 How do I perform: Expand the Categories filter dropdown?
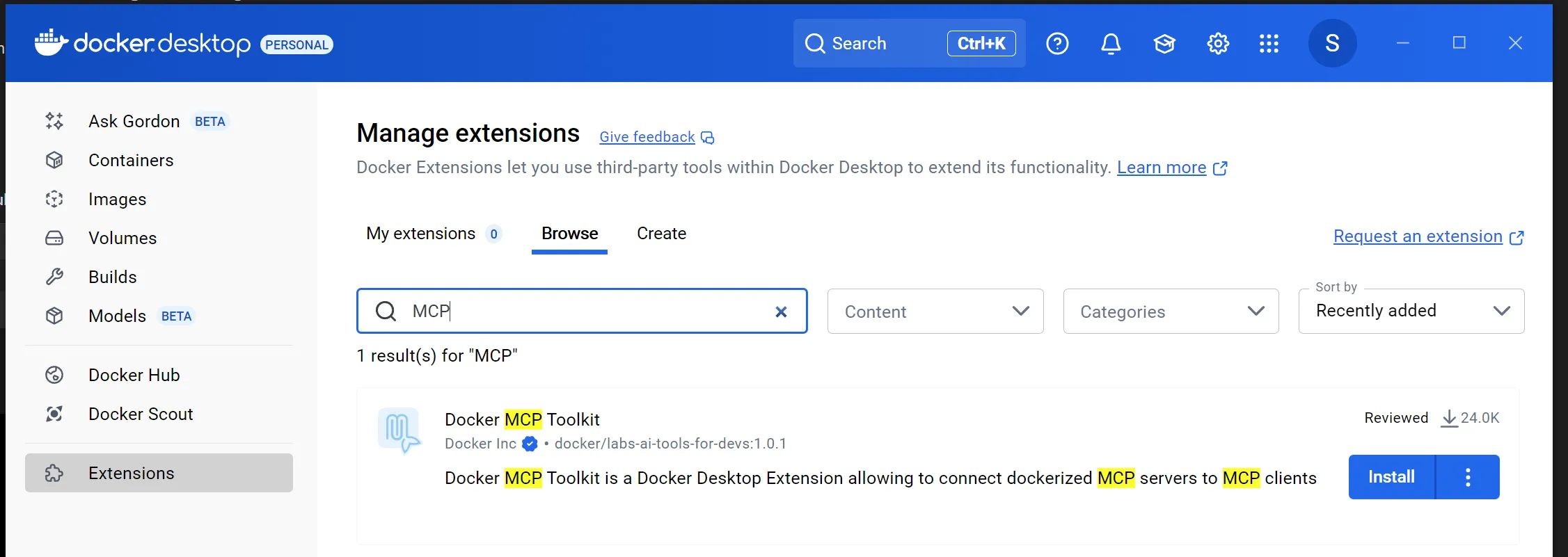[x=1171, y=311]
